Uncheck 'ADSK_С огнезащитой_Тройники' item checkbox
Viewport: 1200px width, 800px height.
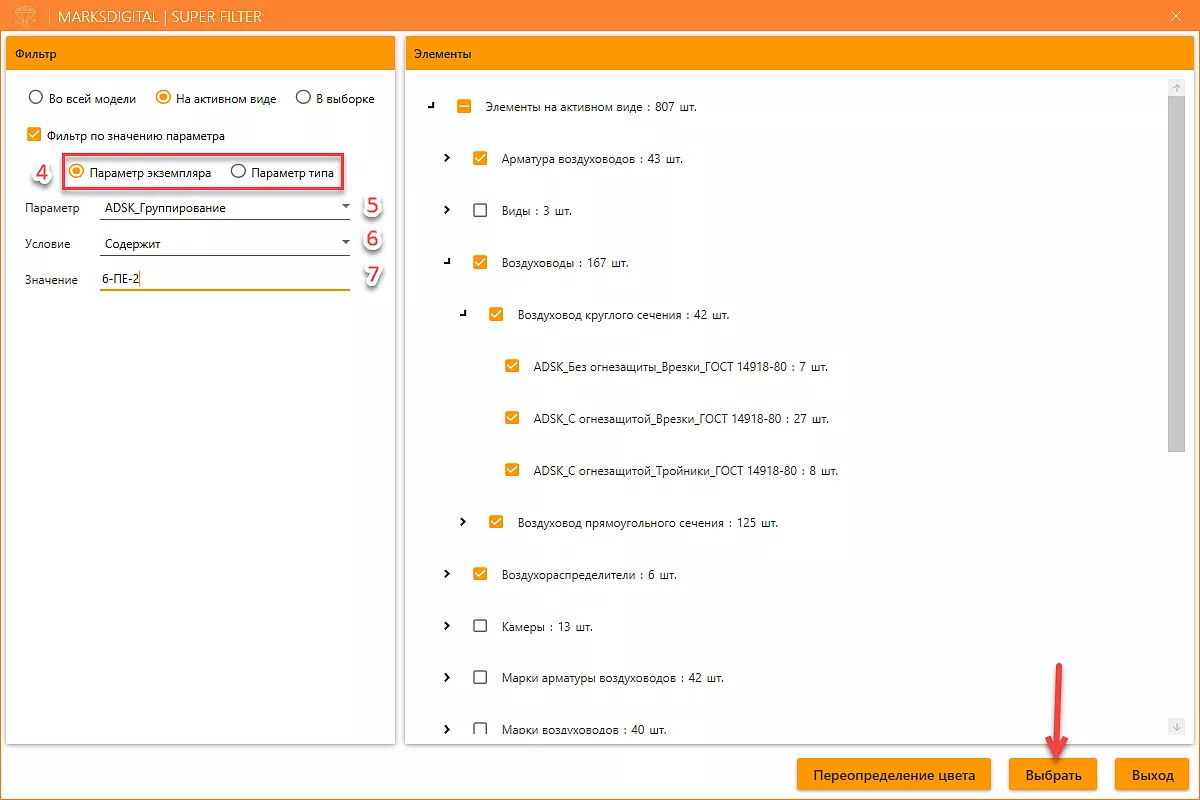point(512,470)
